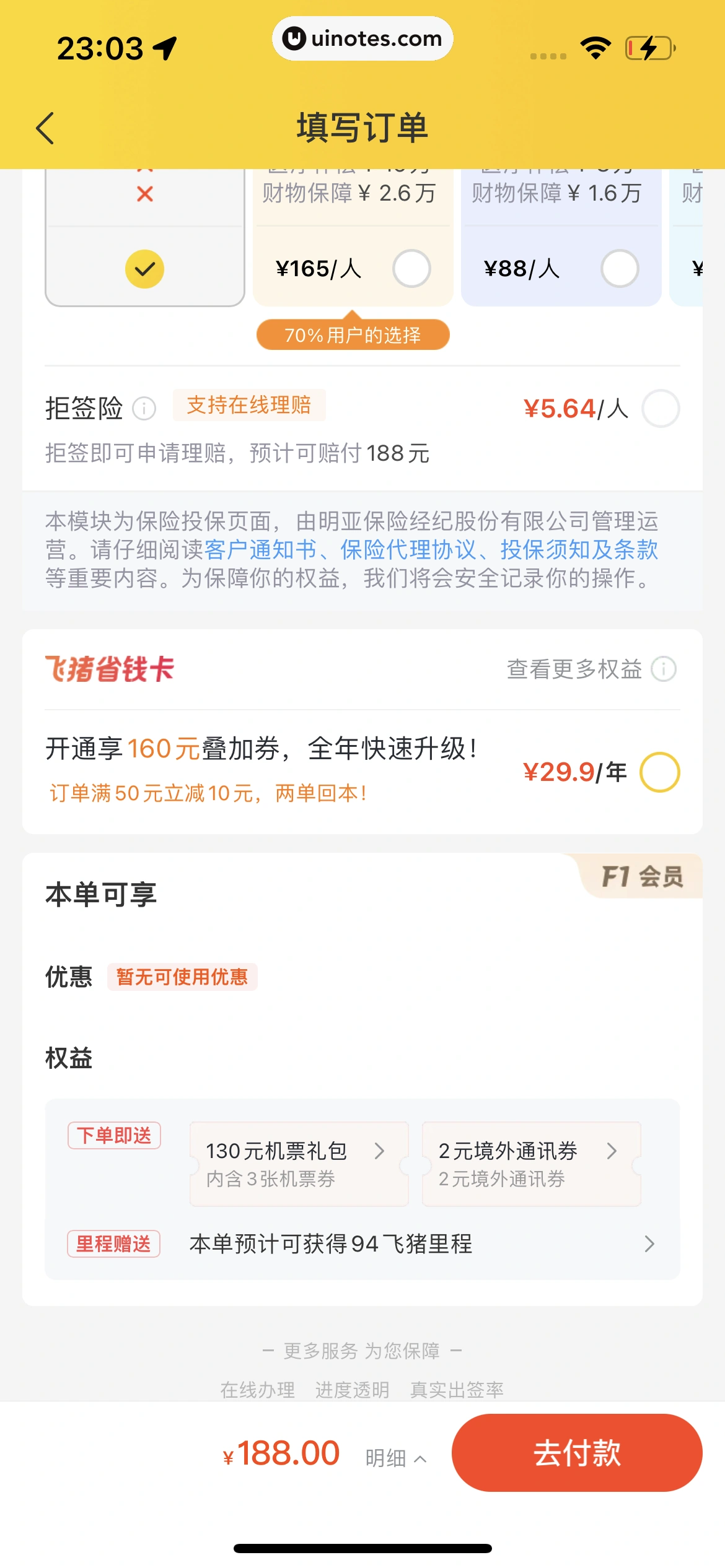Tap the 飞猪省钱卡 logo
Viewport: 725px width, 1568px height.
click(x=110, y=669)
